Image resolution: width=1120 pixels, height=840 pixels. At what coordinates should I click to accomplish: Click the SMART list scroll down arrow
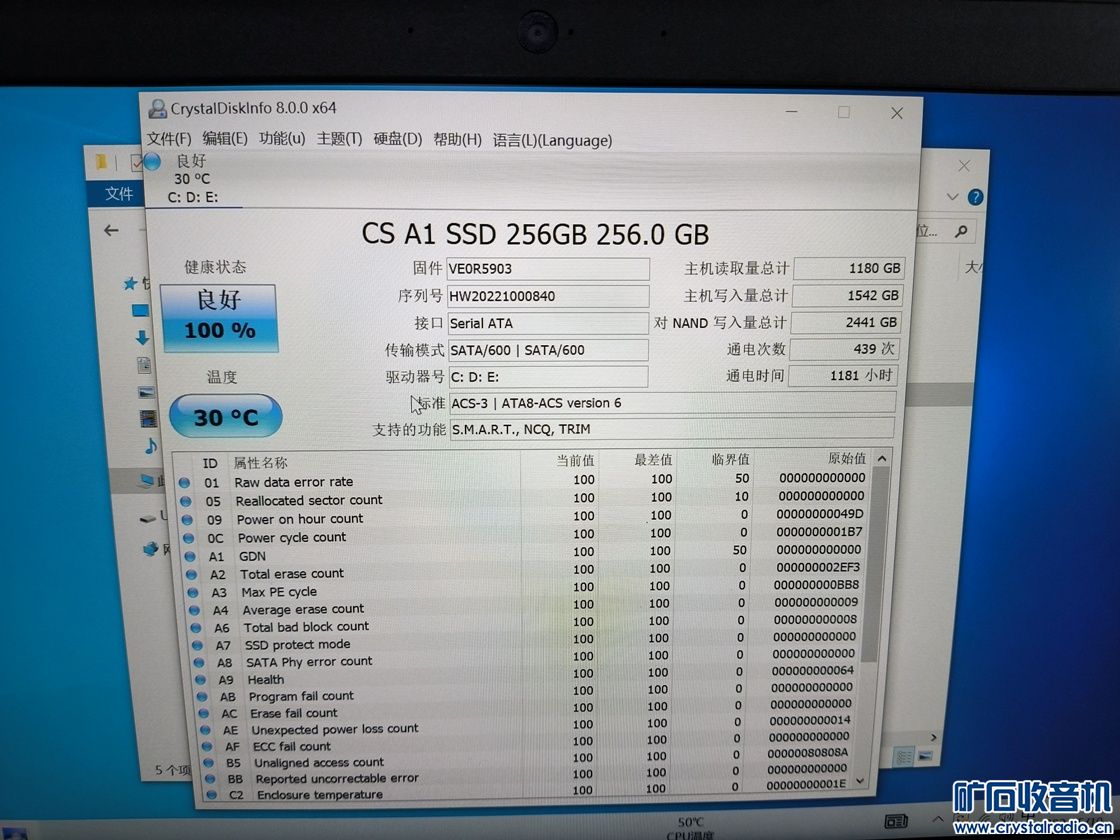coord(861,781)
